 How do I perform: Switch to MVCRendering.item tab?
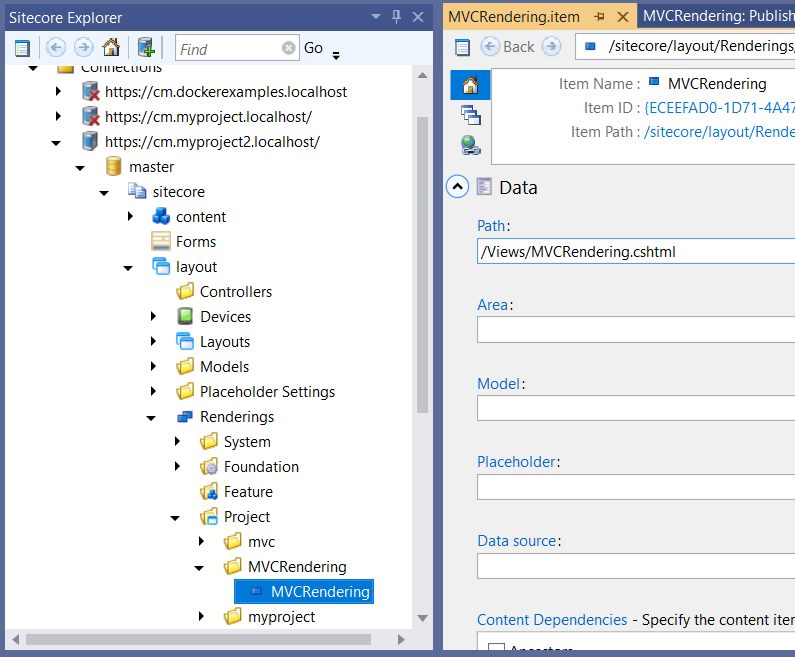[x=514, y=17]
